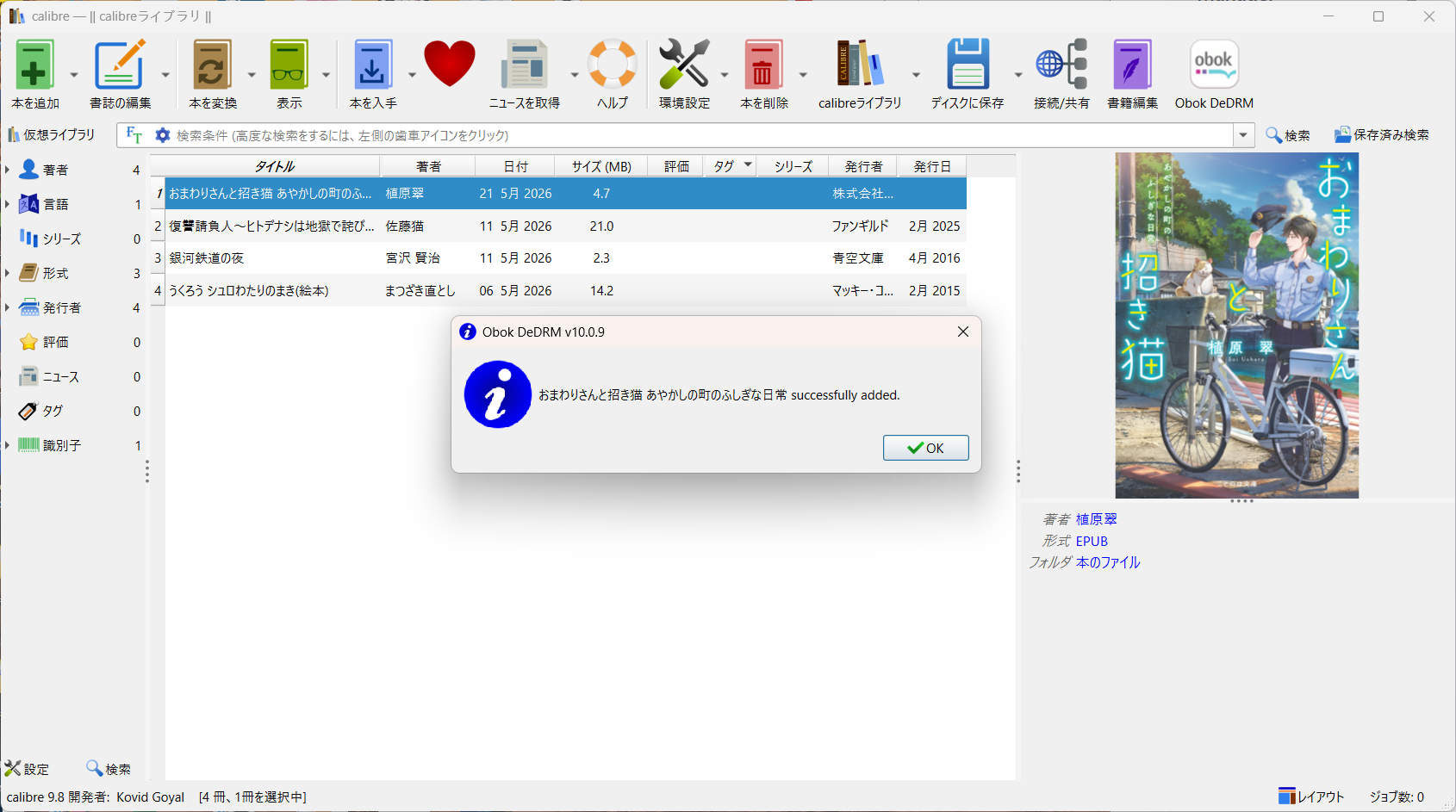
Task: Expand the Formats (形式) category
Action: (x=7, y=273)
